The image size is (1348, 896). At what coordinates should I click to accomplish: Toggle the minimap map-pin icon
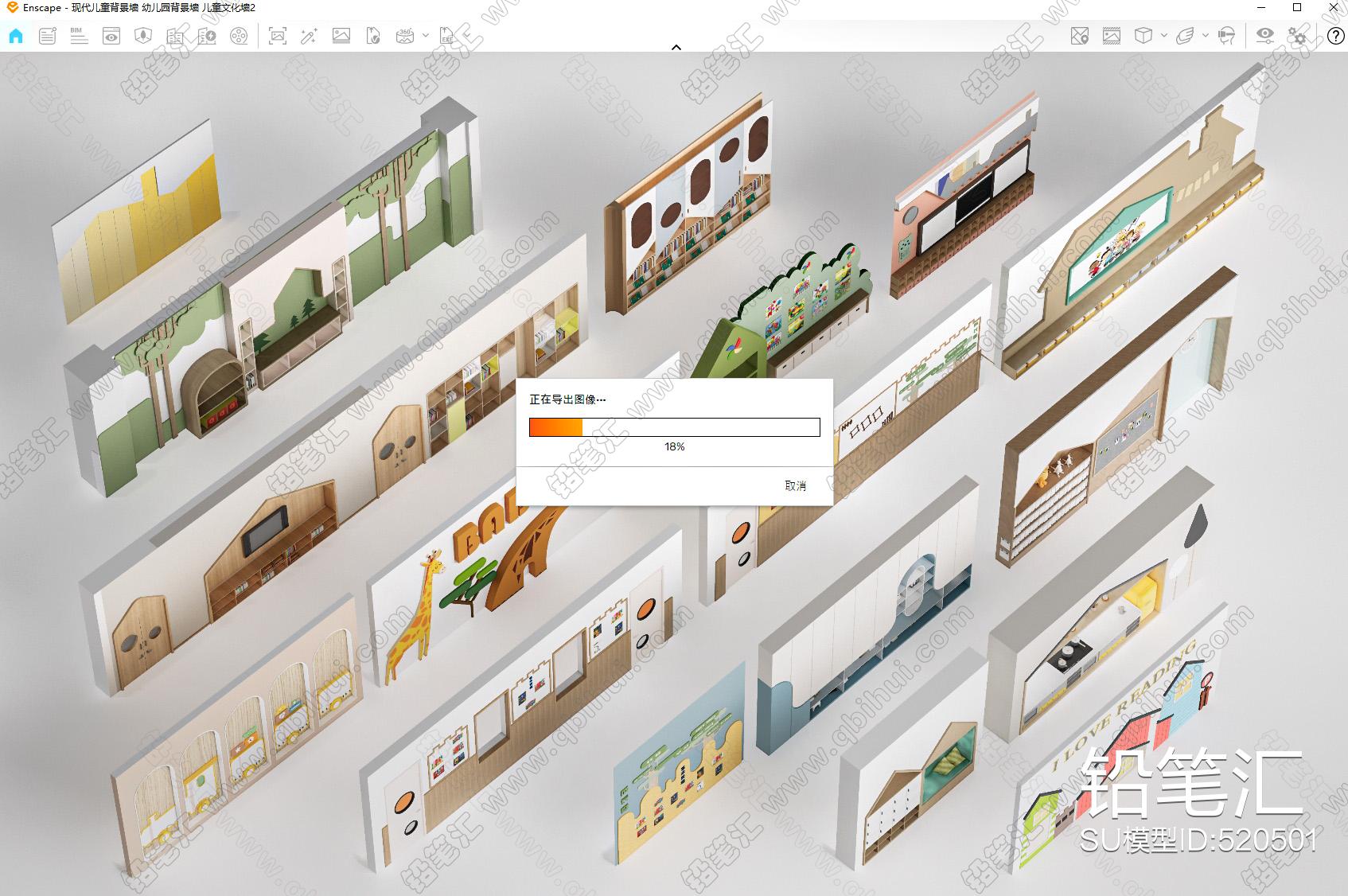(x=1080, y=36)
